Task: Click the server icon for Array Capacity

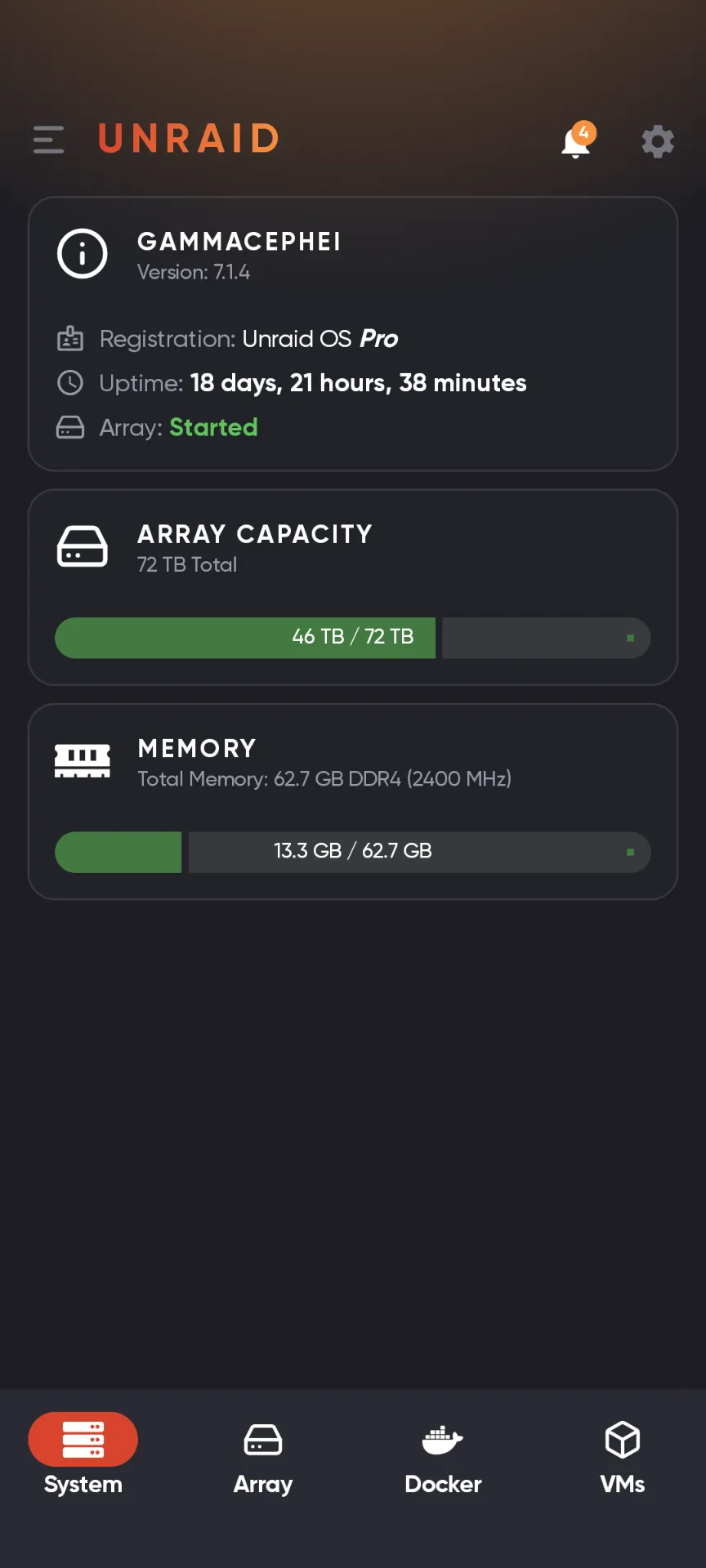Action: coord(82,546)
